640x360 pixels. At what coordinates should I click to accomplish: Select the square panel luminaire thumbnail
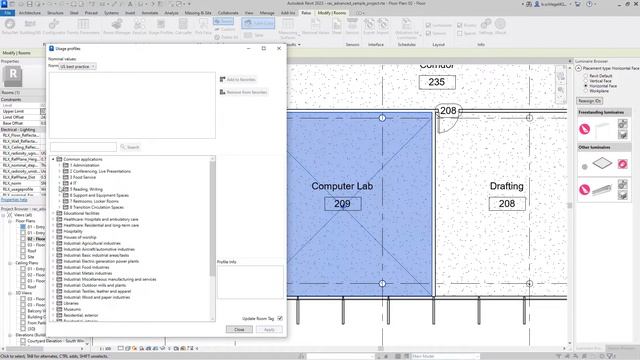pos(602,163)
